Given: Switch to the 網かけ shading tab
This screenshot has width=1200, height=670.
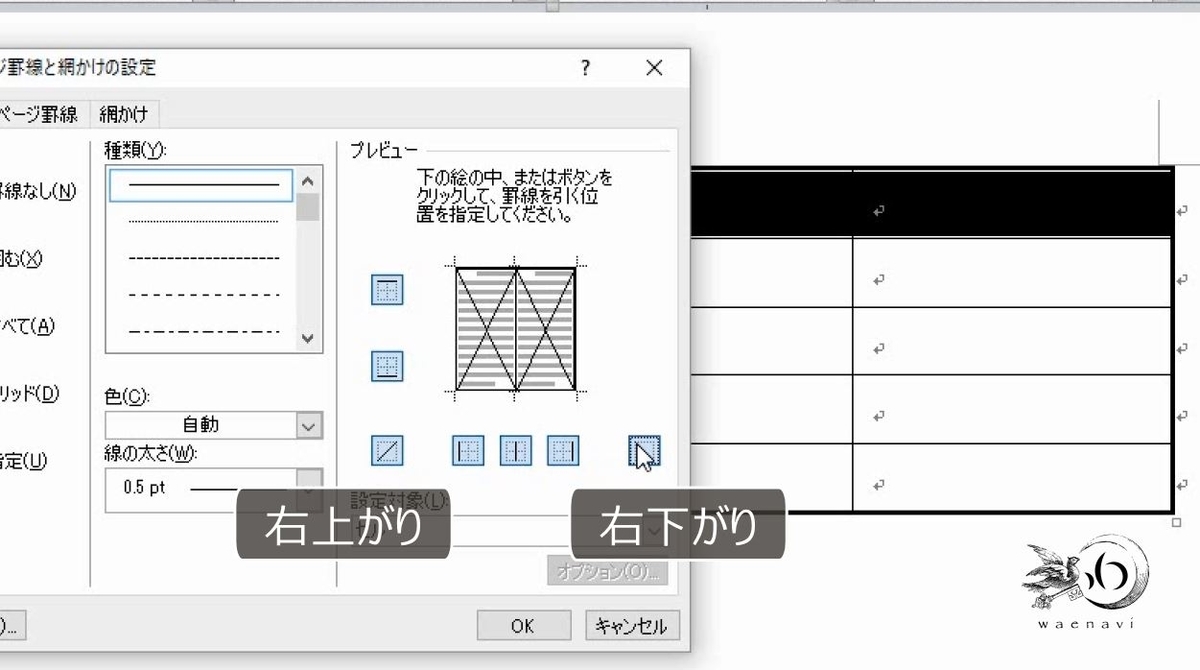Looking at the screenshot, I should (124, 113).
